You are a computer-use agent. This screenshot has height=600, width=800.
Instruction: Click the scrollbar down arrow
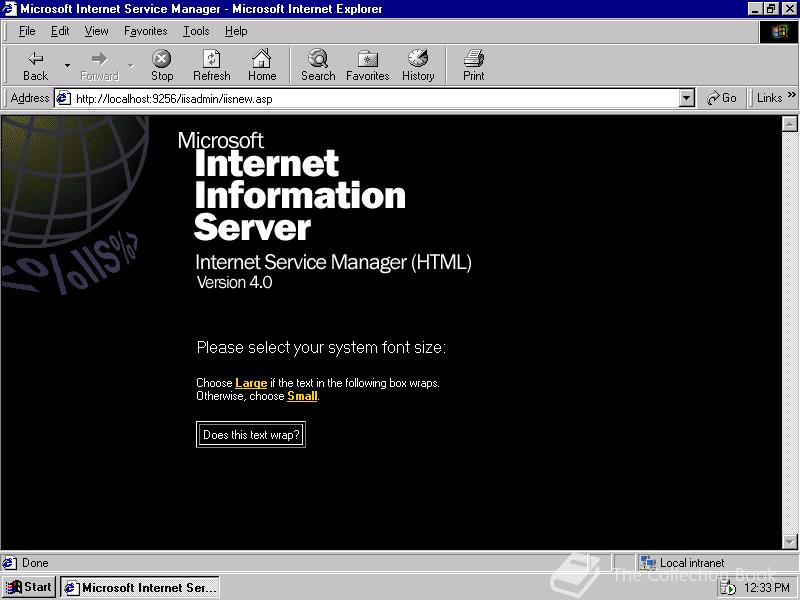[790, 541]
